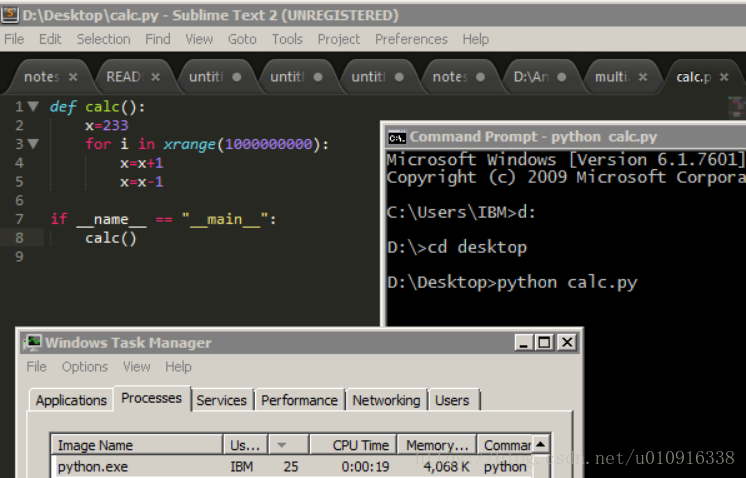The width and height of the screenshot is (746, 478).
Task: Collapse the def calc() fold arrow on line 1
Action: coord(33,106)
